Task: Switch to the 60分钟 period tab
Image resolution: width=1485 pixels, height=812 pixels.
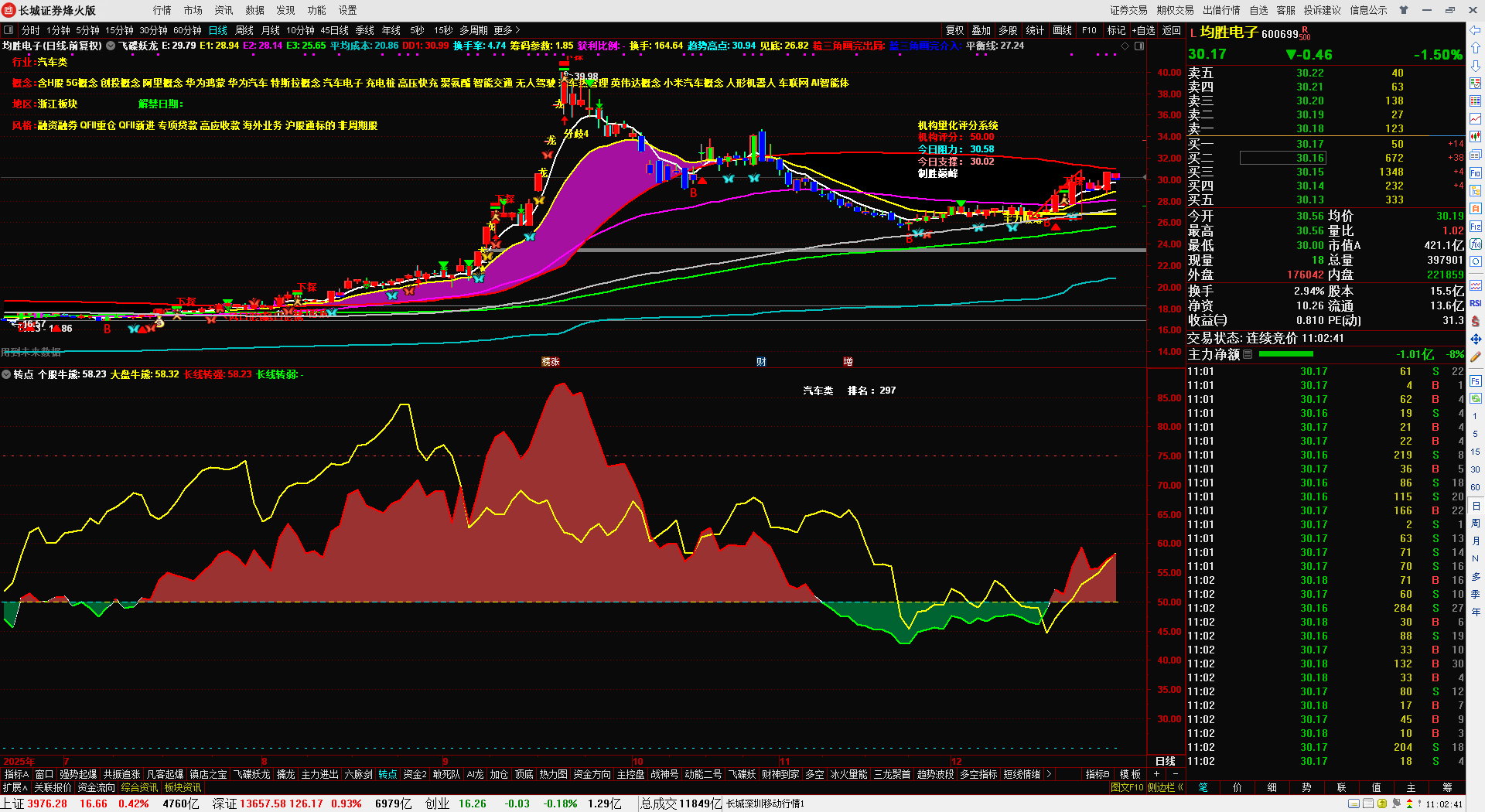Action: (187, 30)
